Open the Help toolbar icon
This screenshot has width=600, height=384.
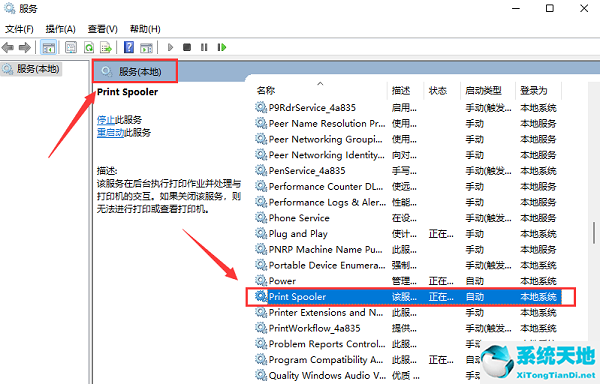tap(129, 47)
